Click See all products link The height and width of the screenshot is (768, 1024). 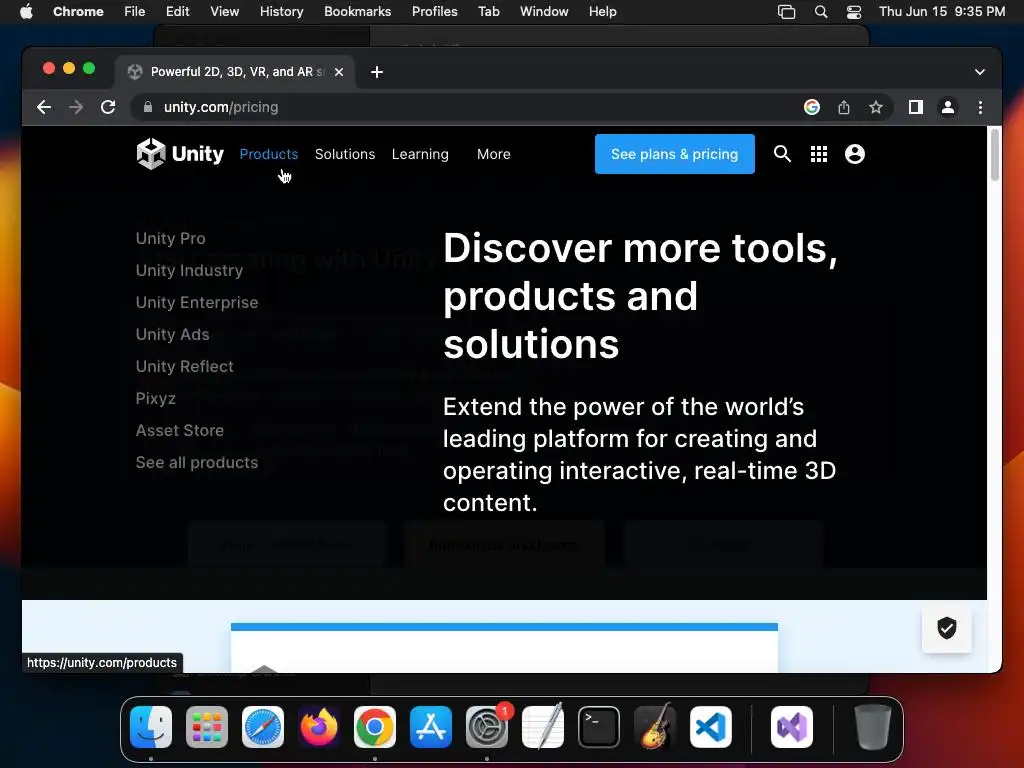coord(197,462)
